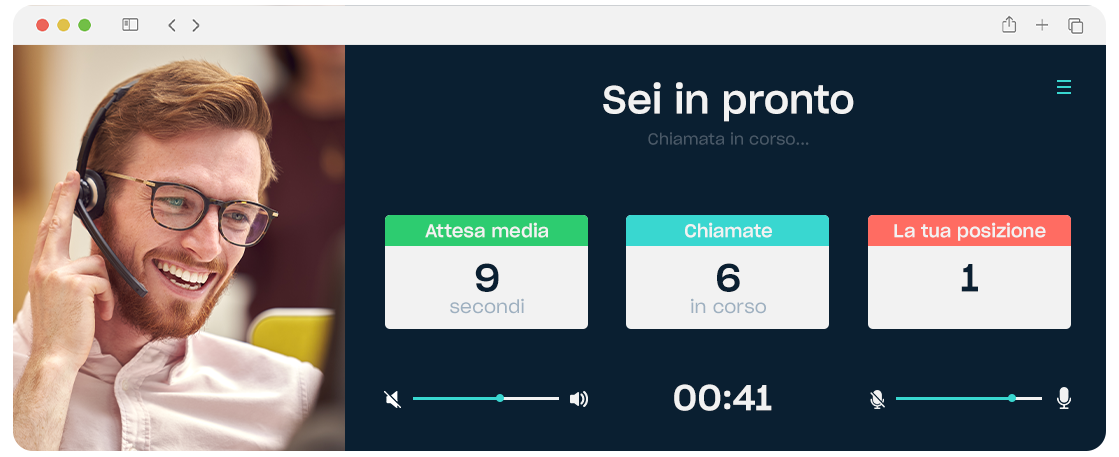Viewport: 1119px width, 457px height.
Task: Click the loud speaker volume icon
Action: pos(579,398)
